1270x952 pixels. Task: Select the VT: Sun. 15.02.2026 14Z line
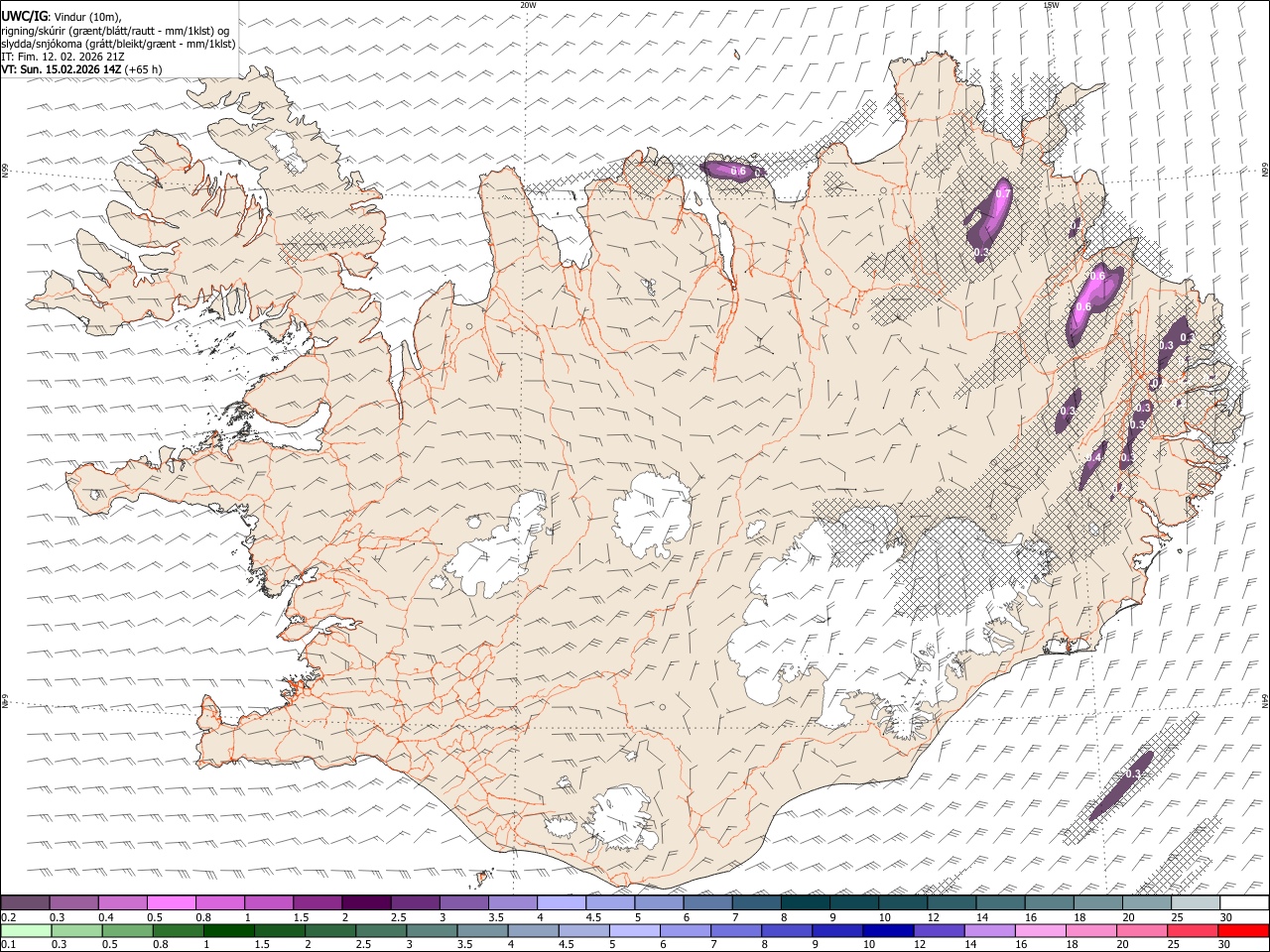(x=81, y=69)
